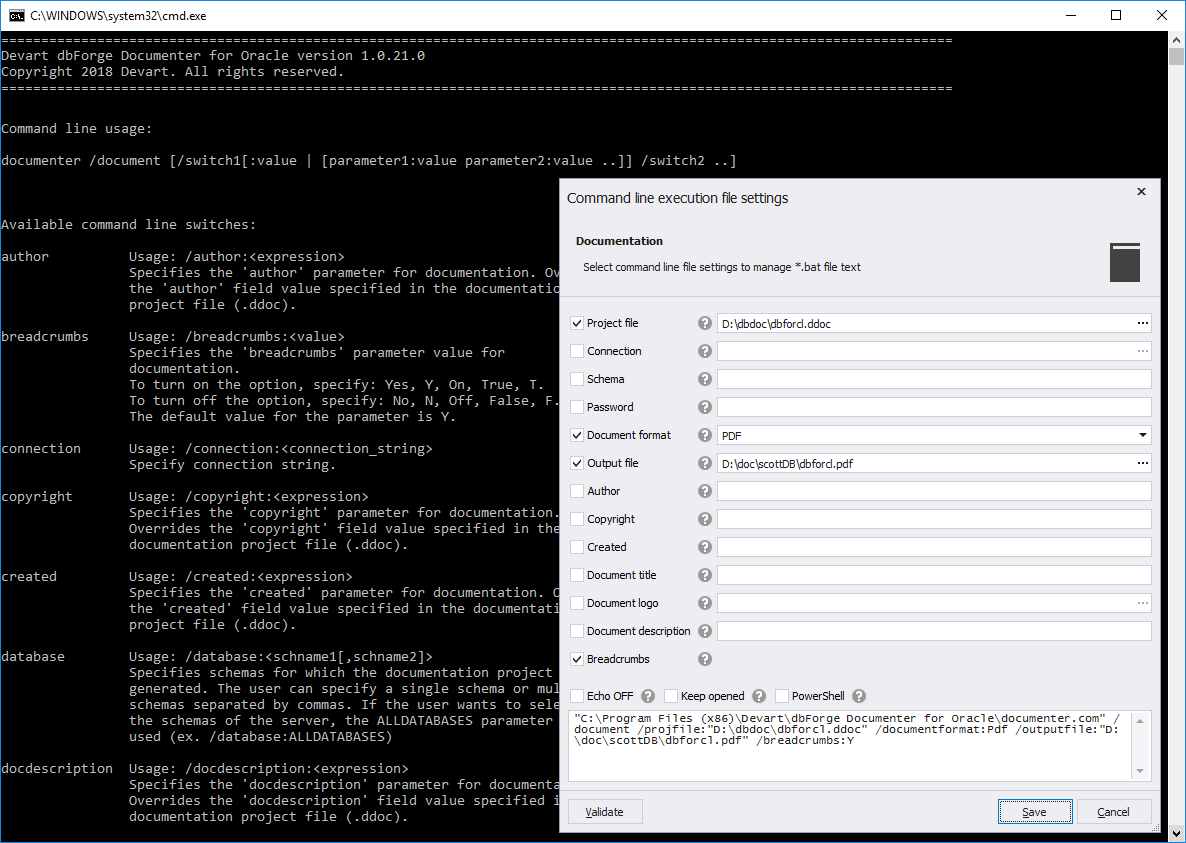Click help icon beside Document format
Image resolution: width=1186 pixels, height=843 pixels.
(704, 436)
